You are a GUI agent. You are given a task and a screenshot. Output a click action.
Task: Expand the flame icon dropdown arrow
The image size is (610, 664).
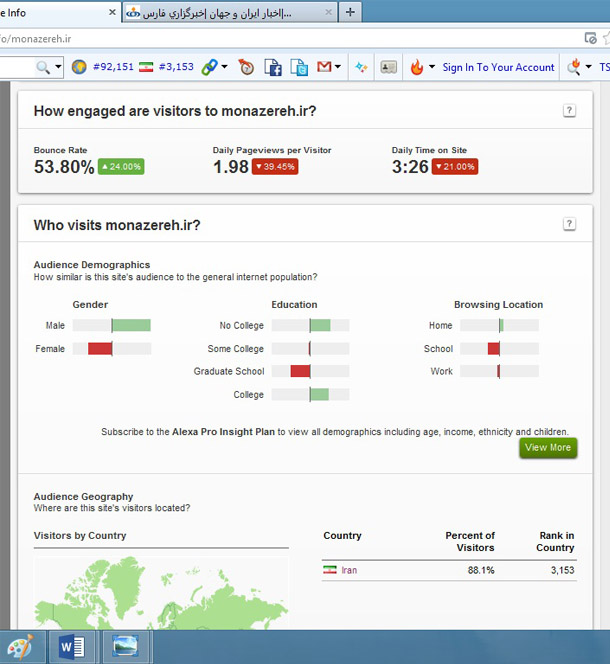click(432, 66)
